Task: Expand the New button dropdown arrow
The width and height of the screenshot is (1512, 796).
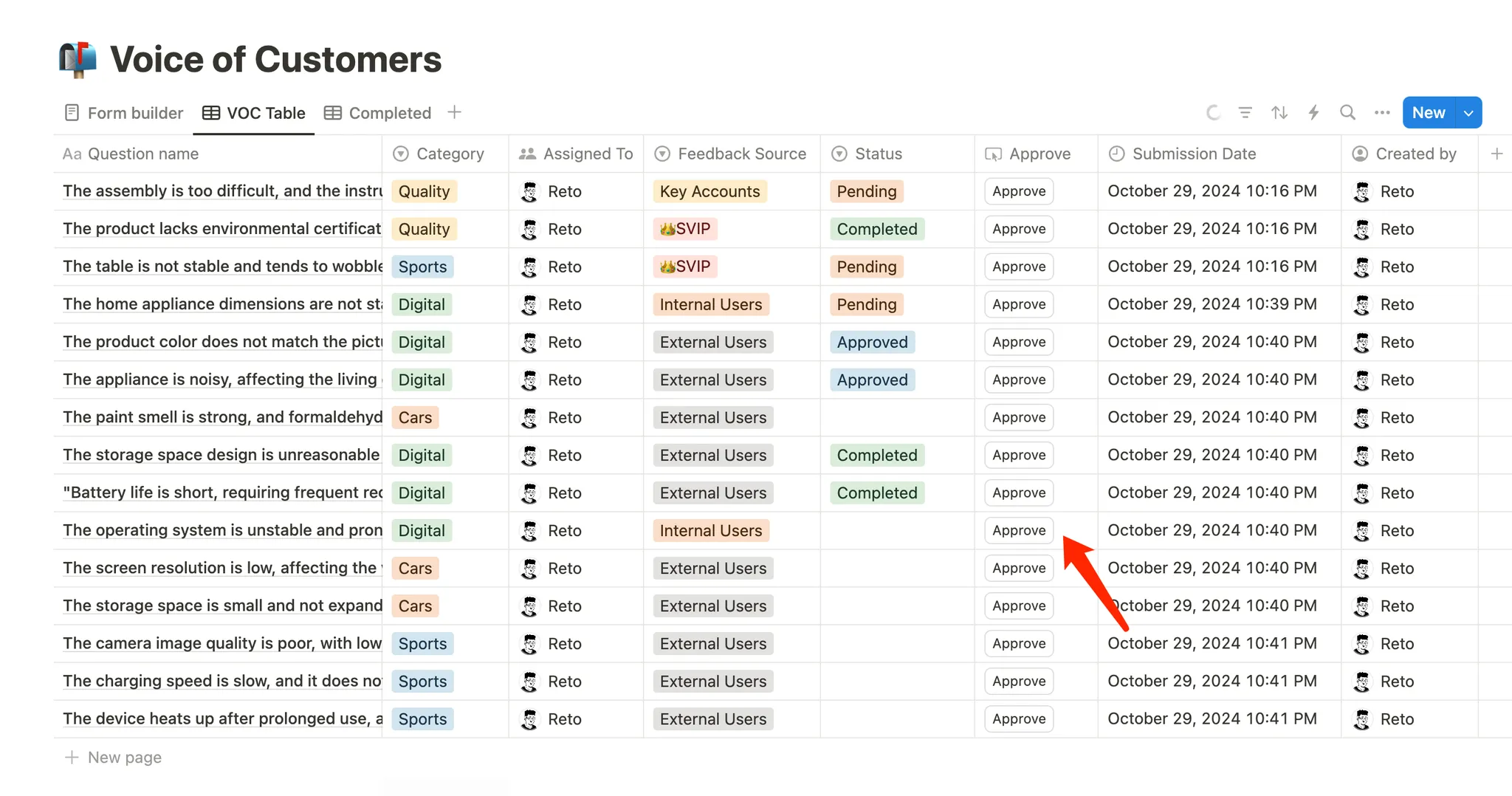Action: point(1468,113)
